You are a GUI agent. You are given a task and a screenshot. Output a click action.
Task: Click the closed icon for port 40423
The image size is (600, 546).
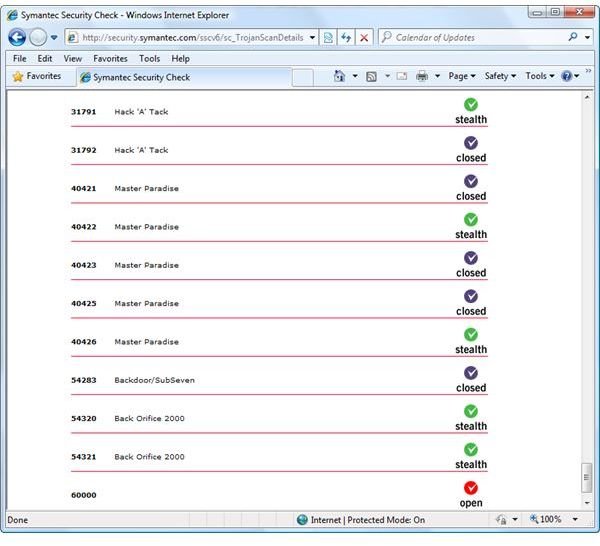[471, 258]
